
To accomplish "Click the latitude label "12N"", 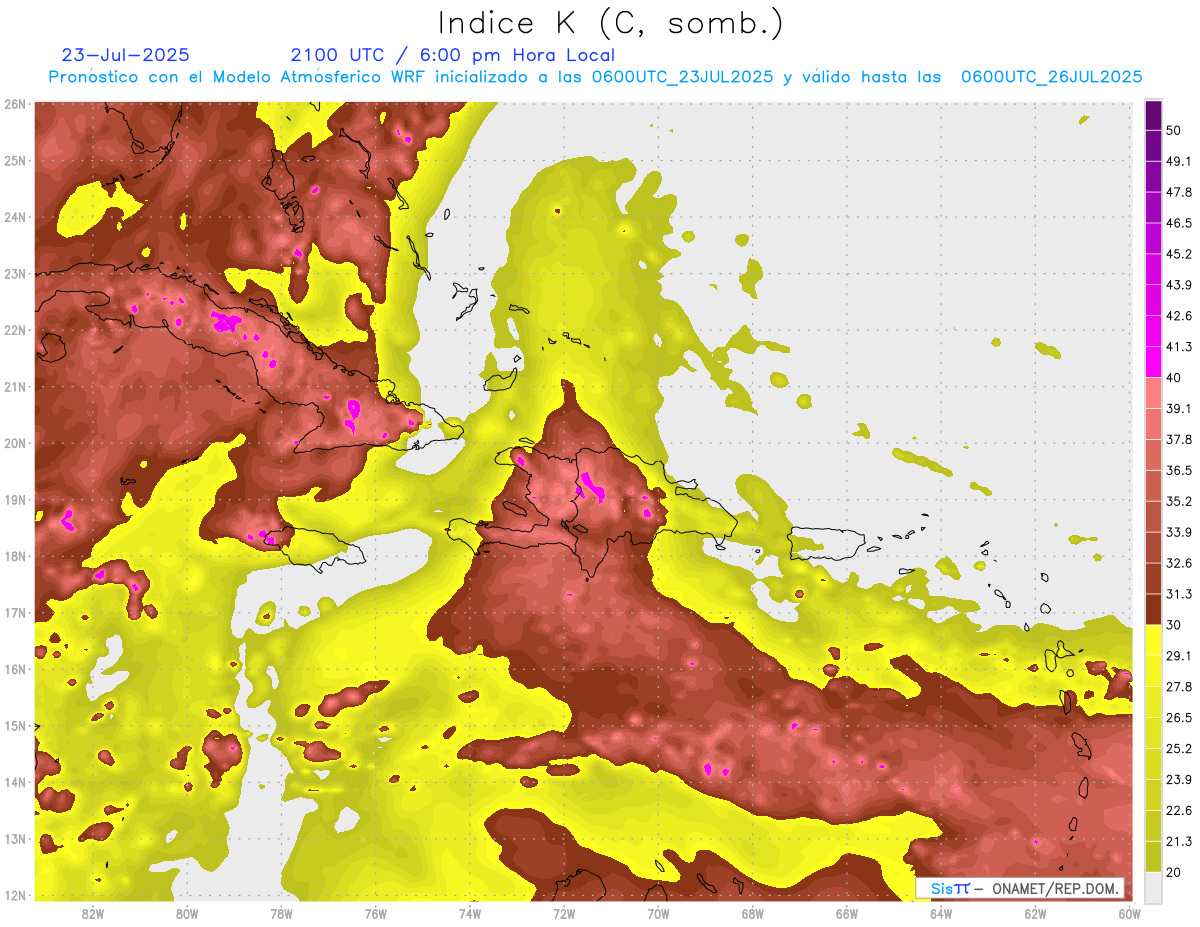I will (15, 895).
